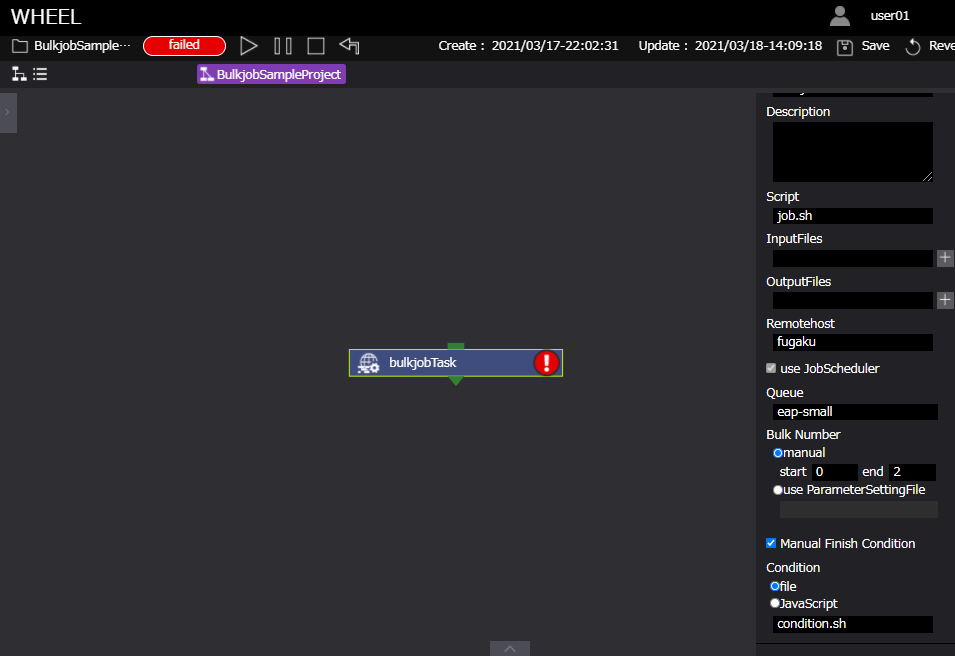Screen dimensions: 955x656
Task: Select the manual Bulk Number radio option
Action: click(778, 453)
